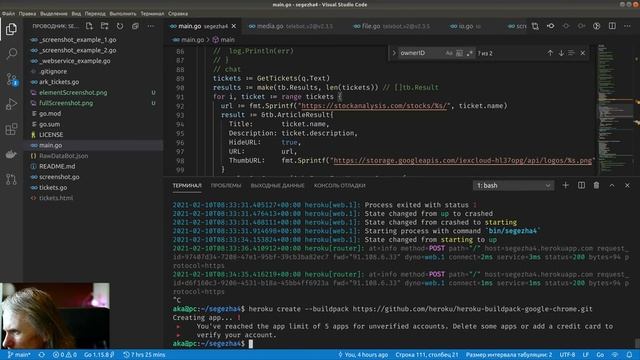Switch to КОНСОЛЬ ОТЛАДКИ panel tab
The image size is (640, 360).
(340, 185)
